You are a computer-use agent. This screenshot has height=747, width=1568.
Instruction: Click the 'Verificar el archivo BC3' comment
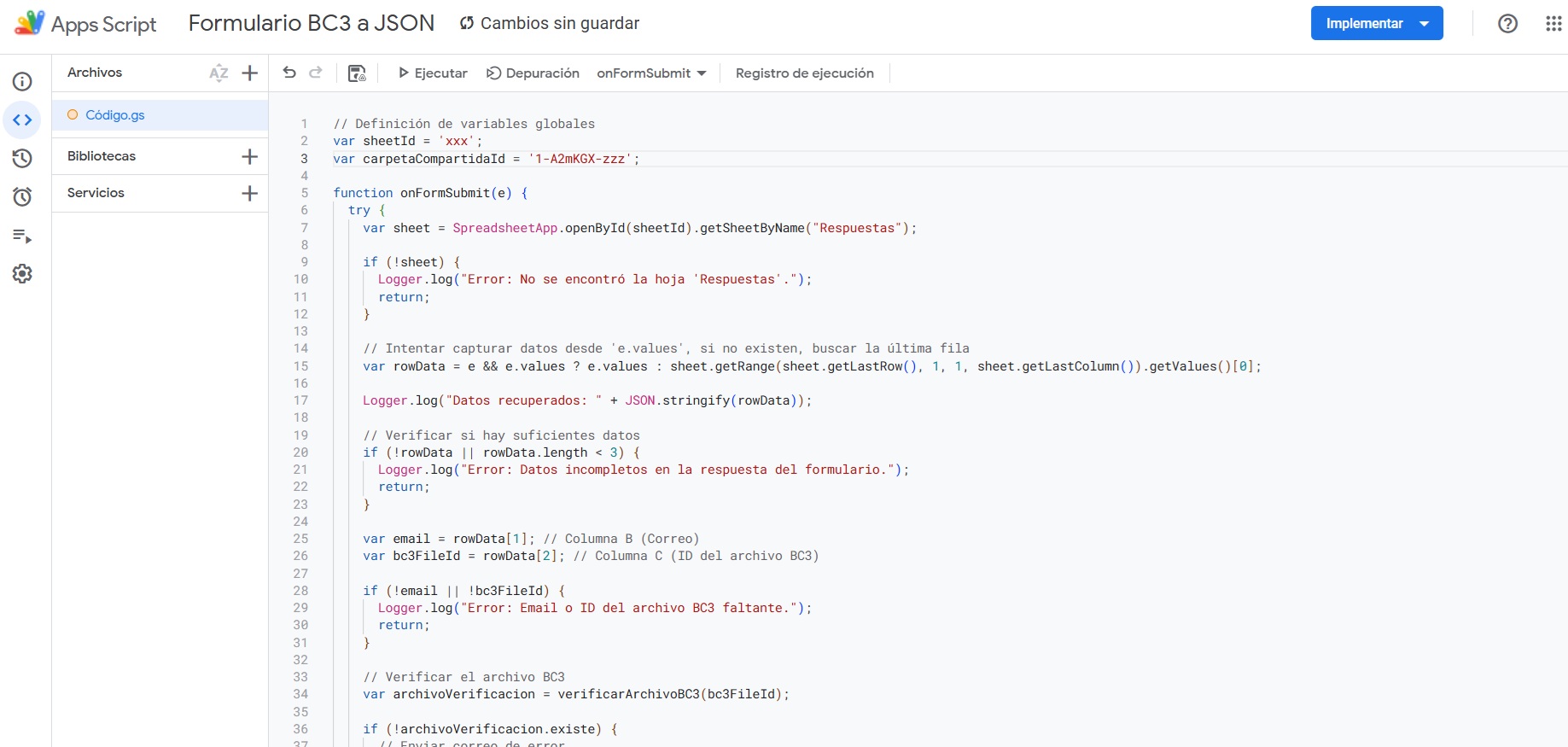tap(464, 677)
